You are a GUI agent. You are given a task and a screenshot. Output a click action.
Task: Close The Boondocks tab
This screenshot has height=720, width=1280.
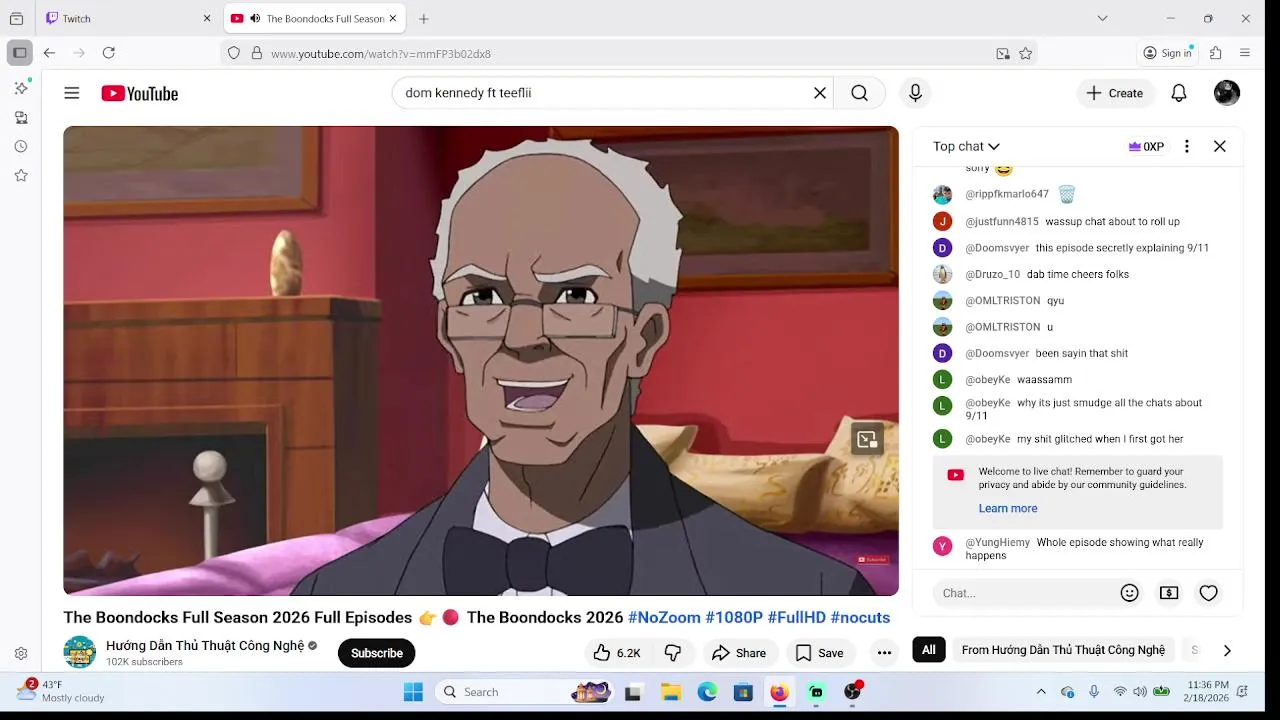[393, 18]
